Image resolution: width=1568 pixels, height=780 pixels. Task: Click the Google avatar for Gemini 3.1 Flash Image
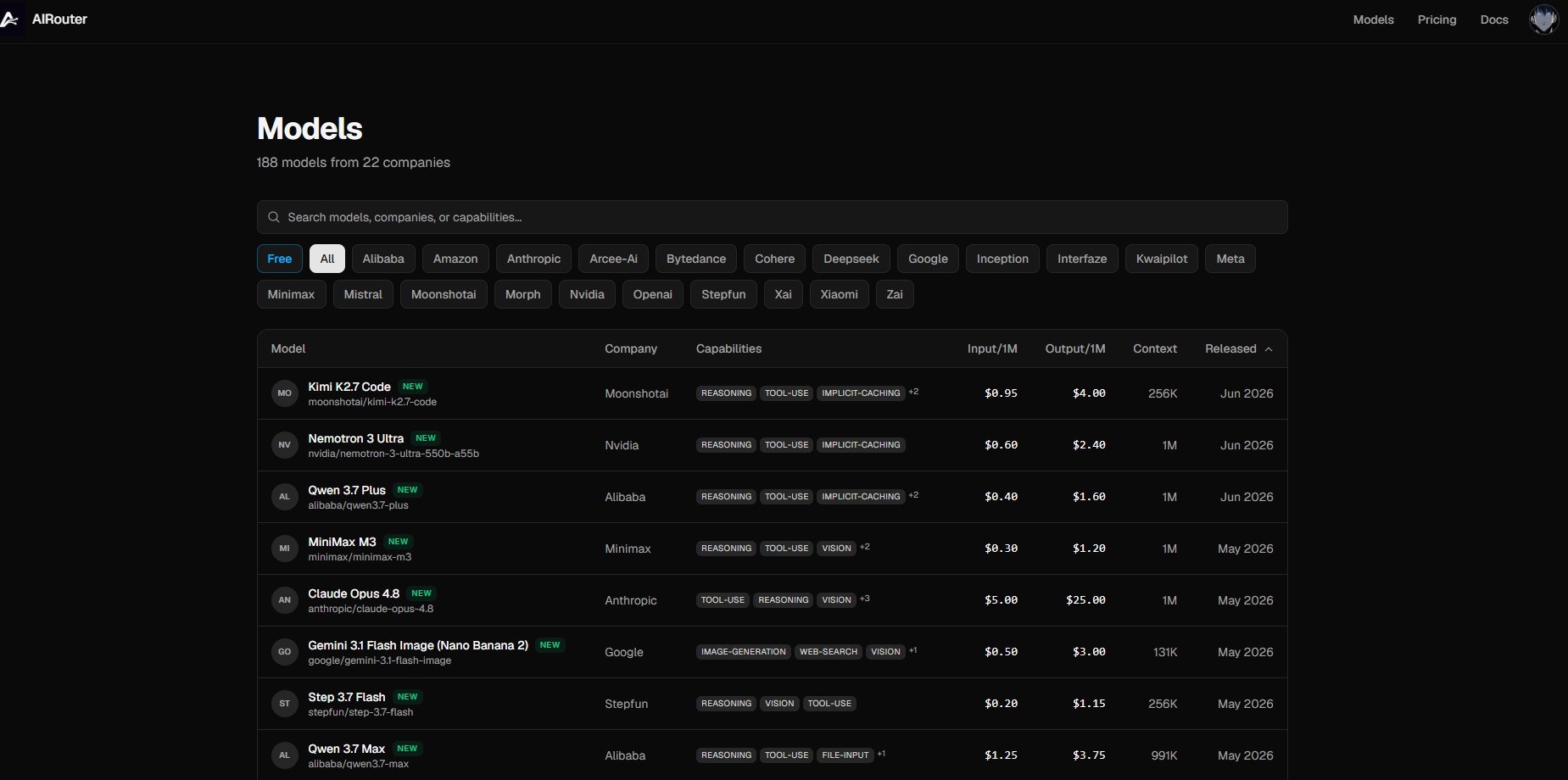[284, 652]
